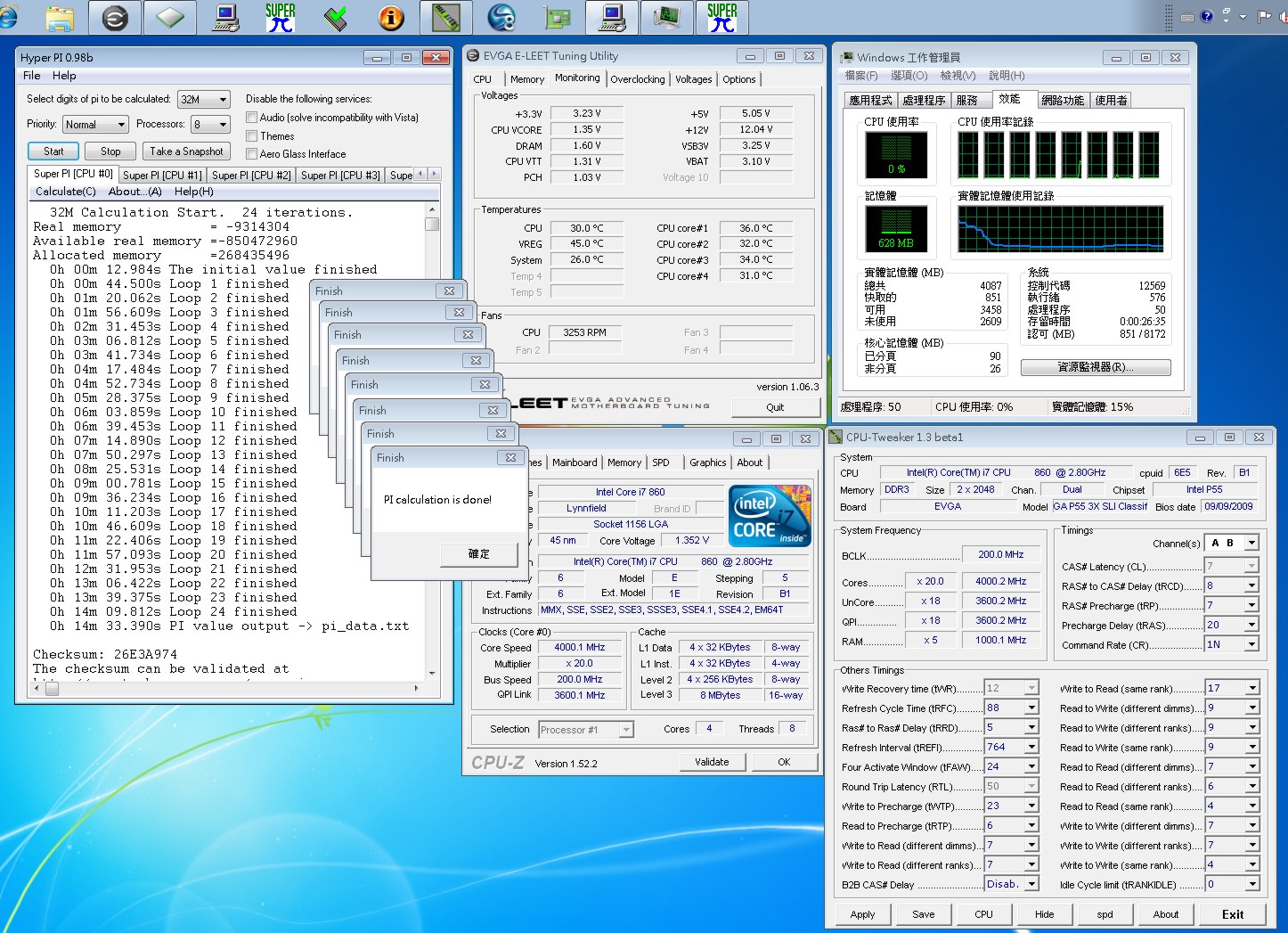Open the blue help question-mark tray icon
The image size is (1288, 933).
[x=1207, y=16]
